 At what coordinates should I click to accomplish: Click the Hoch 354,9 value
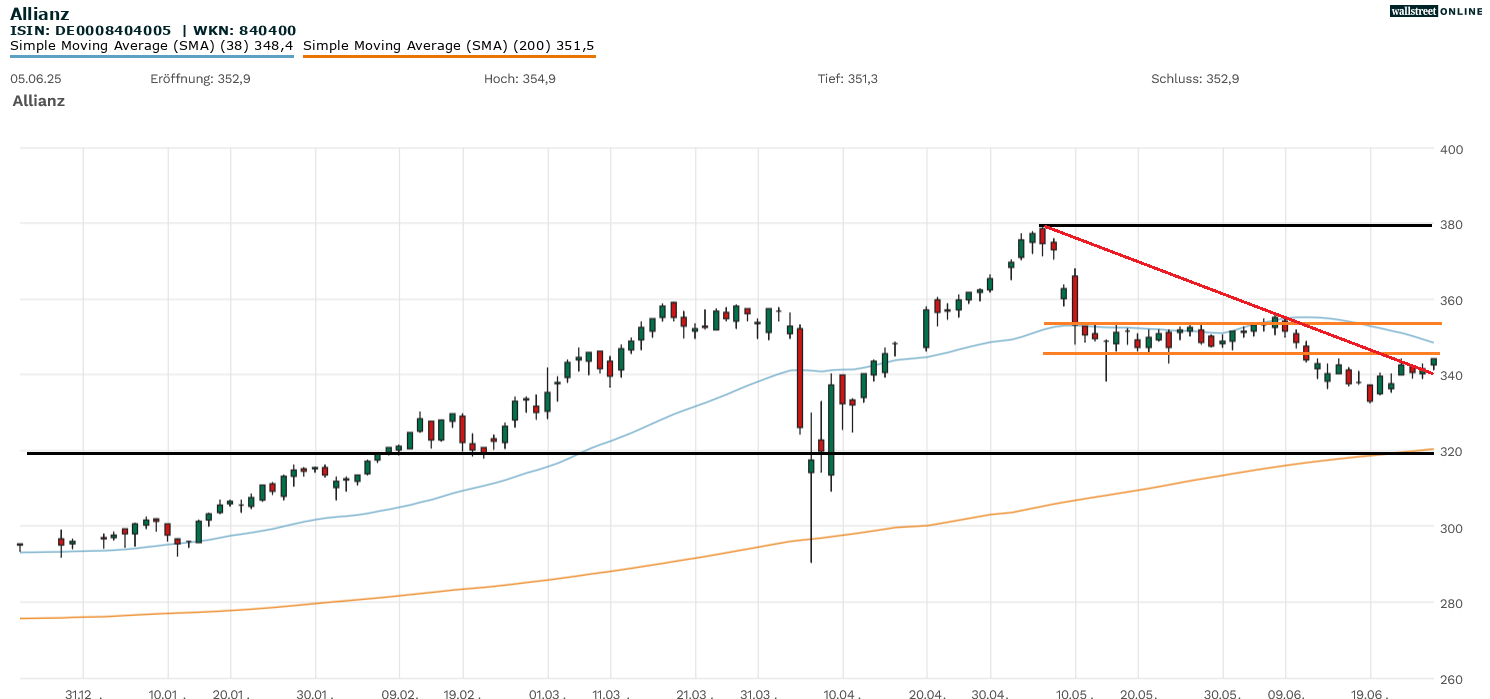tap(519, 79)
